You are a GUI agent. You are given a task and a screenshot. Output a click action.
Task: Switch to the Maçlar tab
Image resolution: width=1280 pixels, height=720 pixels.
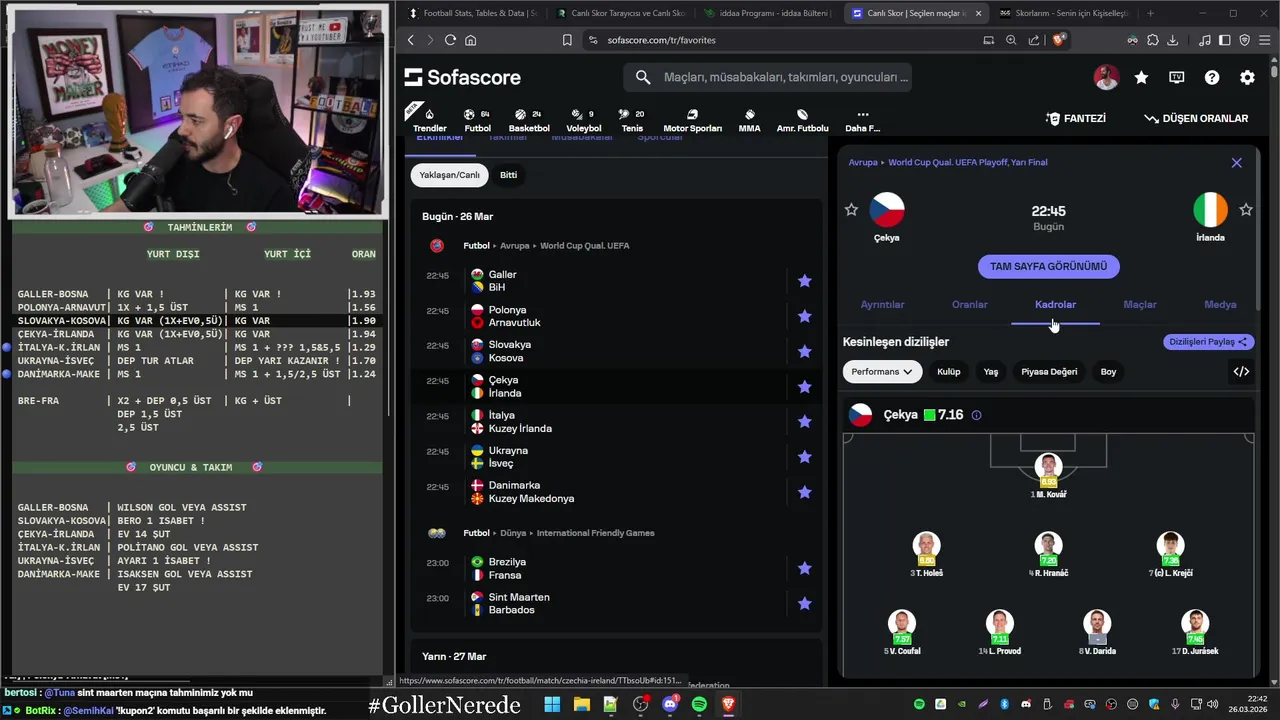pos(1140,304)
